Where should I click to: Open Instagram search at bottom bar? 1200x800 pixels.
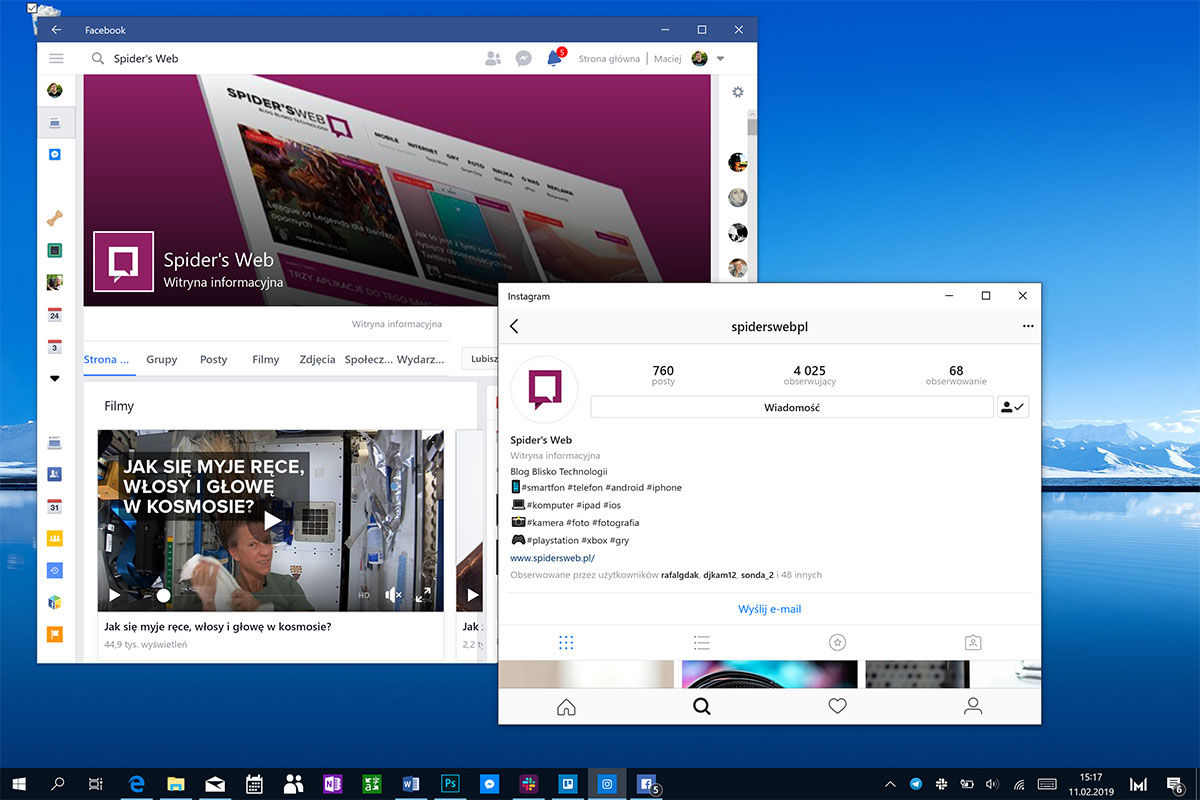point(702,706)
